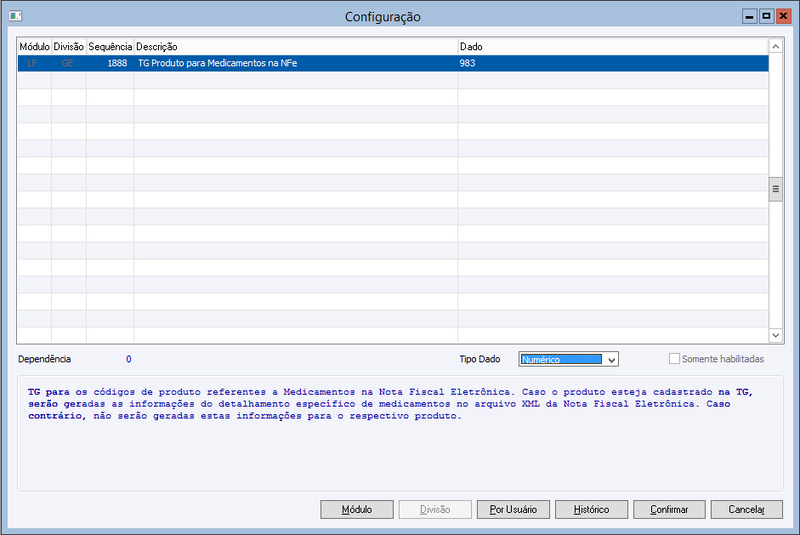Click the scroll down arrow of the grid

pyautogui.click(x=776, y=335)
